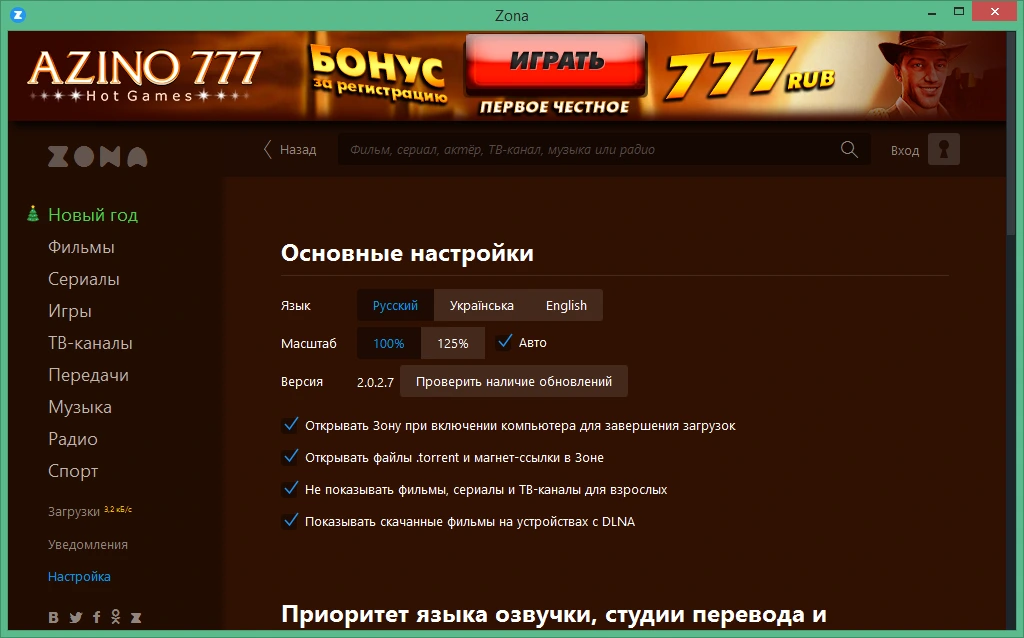Open the Facebook social icon
The height and width of the screenshot is (638, 1024).
pyautogui.click(x=97, y=617)
